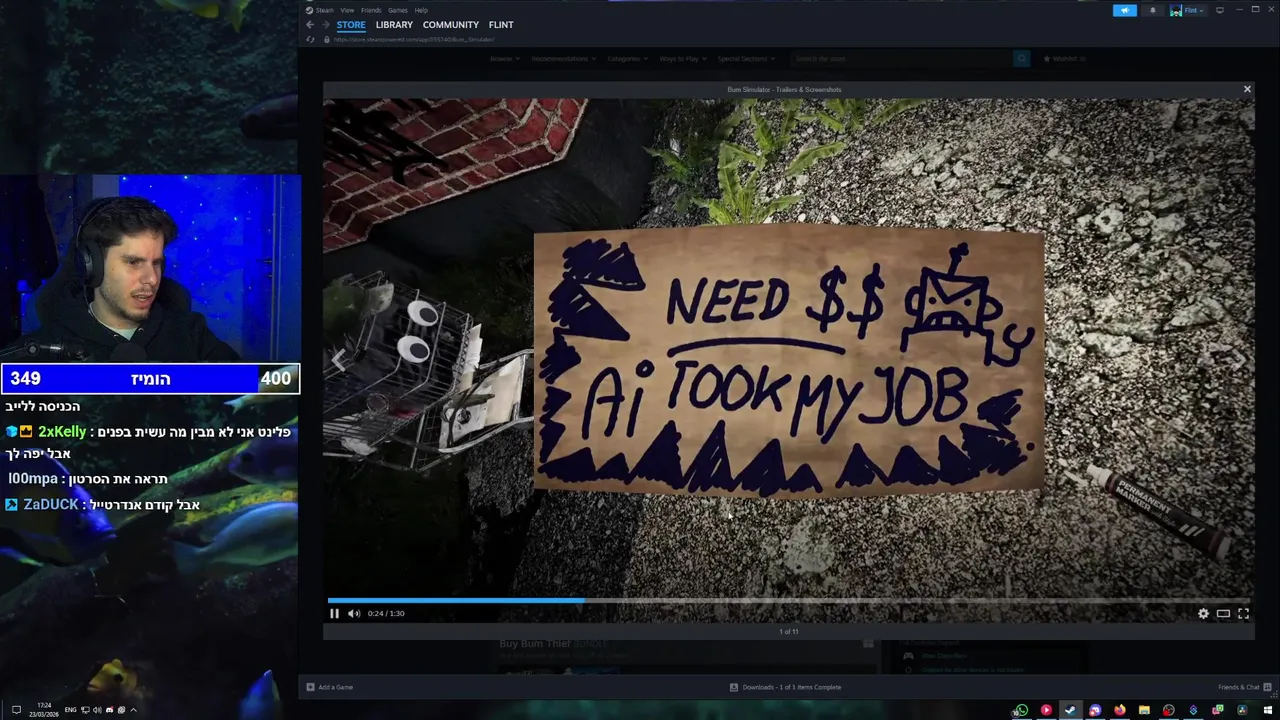Expand the Recommendations dropdown
This screenshot has height=720, width=1280.
point(563,59)
